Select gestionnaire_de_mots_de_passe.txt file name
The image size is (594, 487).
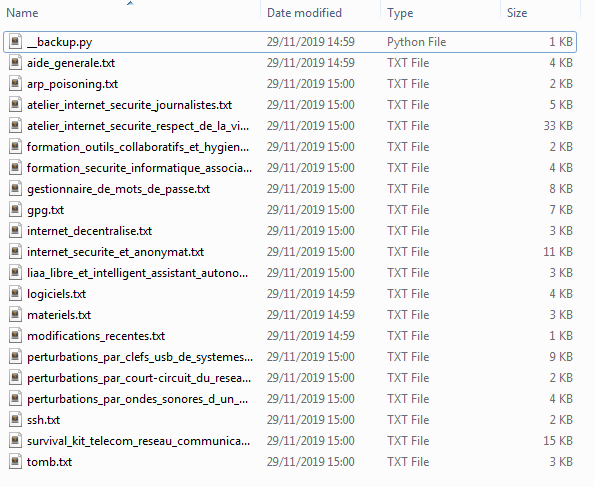(119, 189)
